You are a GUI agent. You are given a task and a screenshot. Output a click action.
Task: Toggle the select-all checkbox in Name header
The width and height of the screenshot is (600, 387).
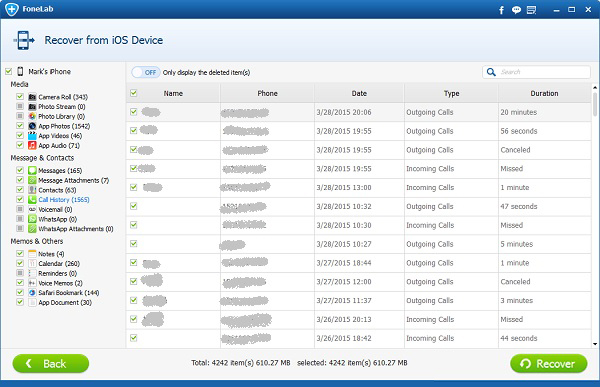[x=134, y=93]
